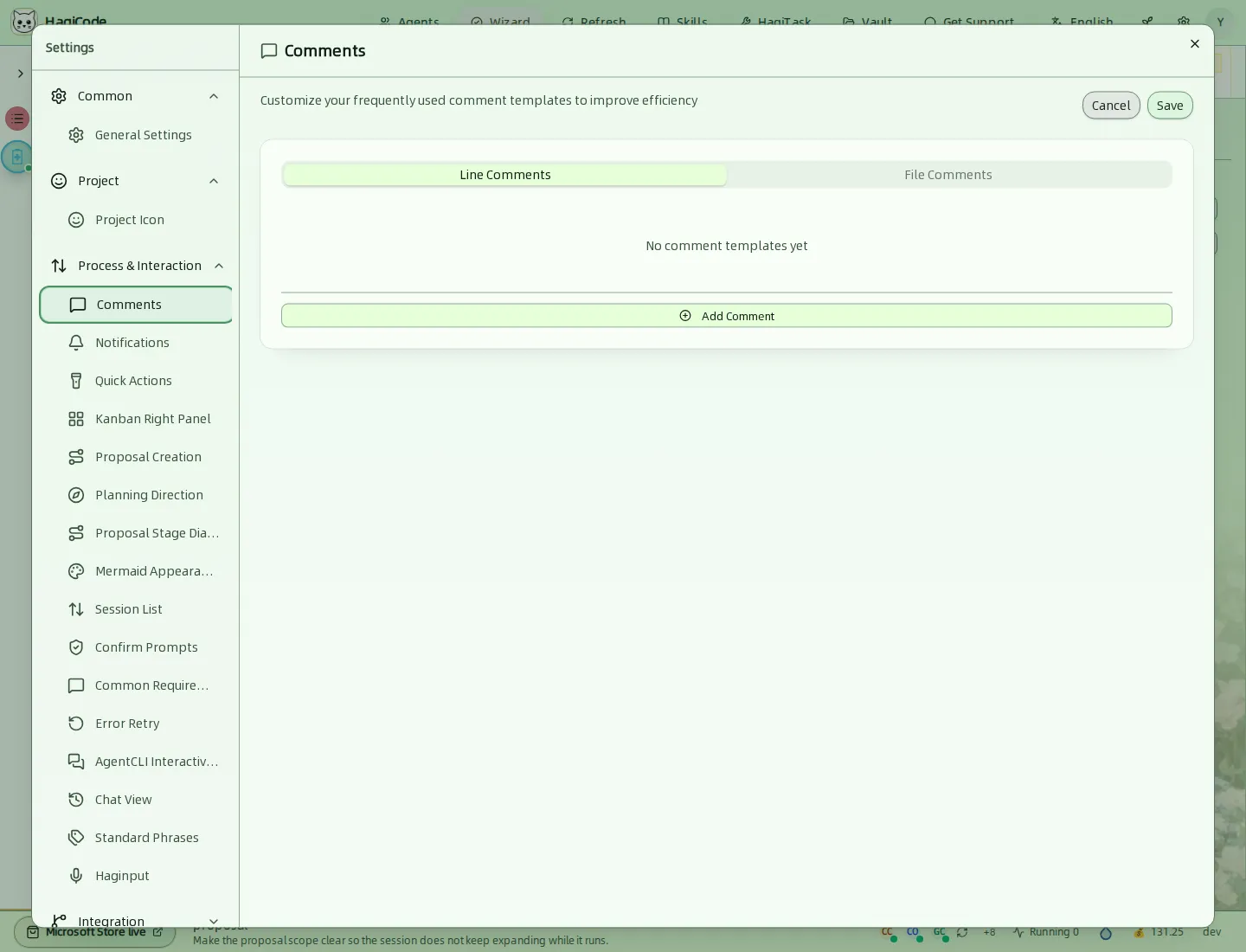1246x952 pixels.
Task: Select the Planning Direction compass icon
Action: click(76, 495)
